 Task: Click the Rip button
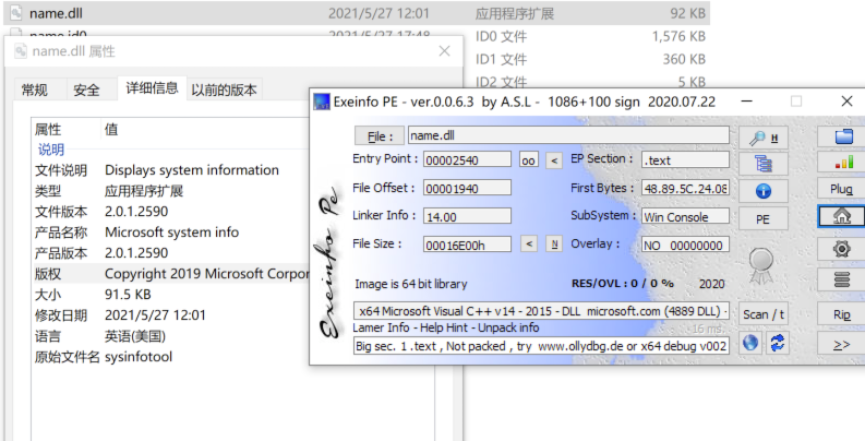coord(842,314)
